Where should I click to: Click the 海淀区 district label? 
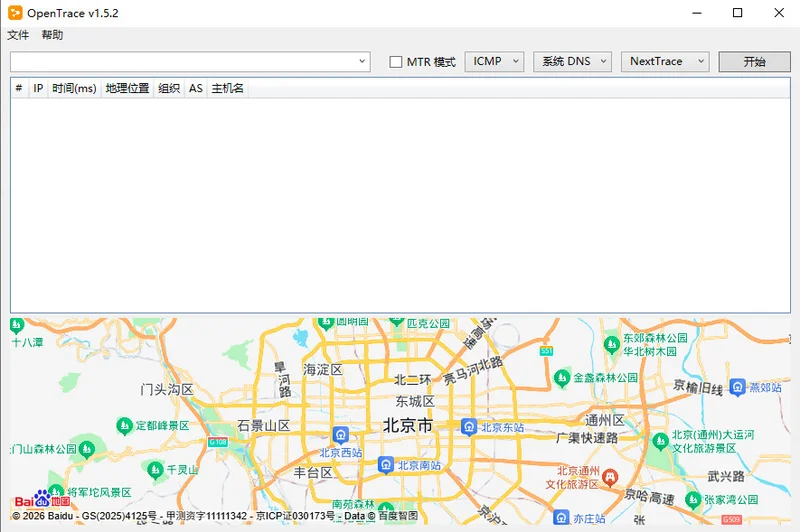coord(322,369)
